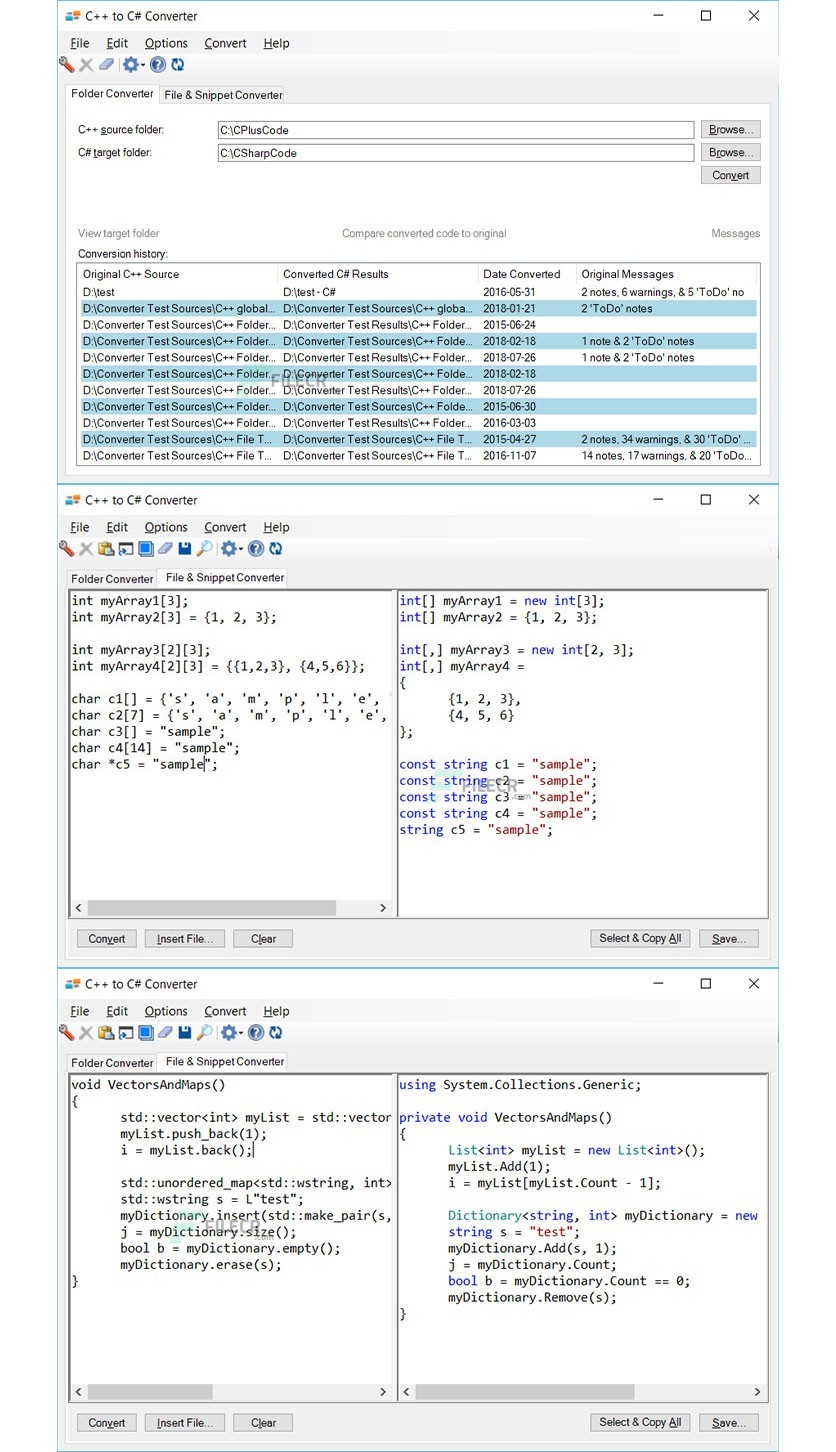Image resolution: width=836 pixels, height=1452 pixels.
Task: Click floppy disk Save icon in middle window
Action: point(185,549)
